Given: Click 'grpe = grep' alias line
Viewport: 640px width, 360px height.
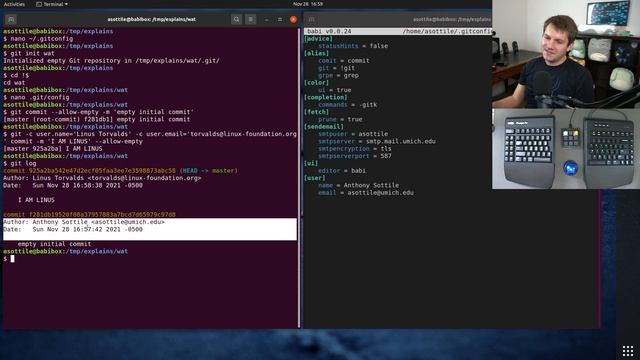Looking at the screenshot, I should [338, 76].
